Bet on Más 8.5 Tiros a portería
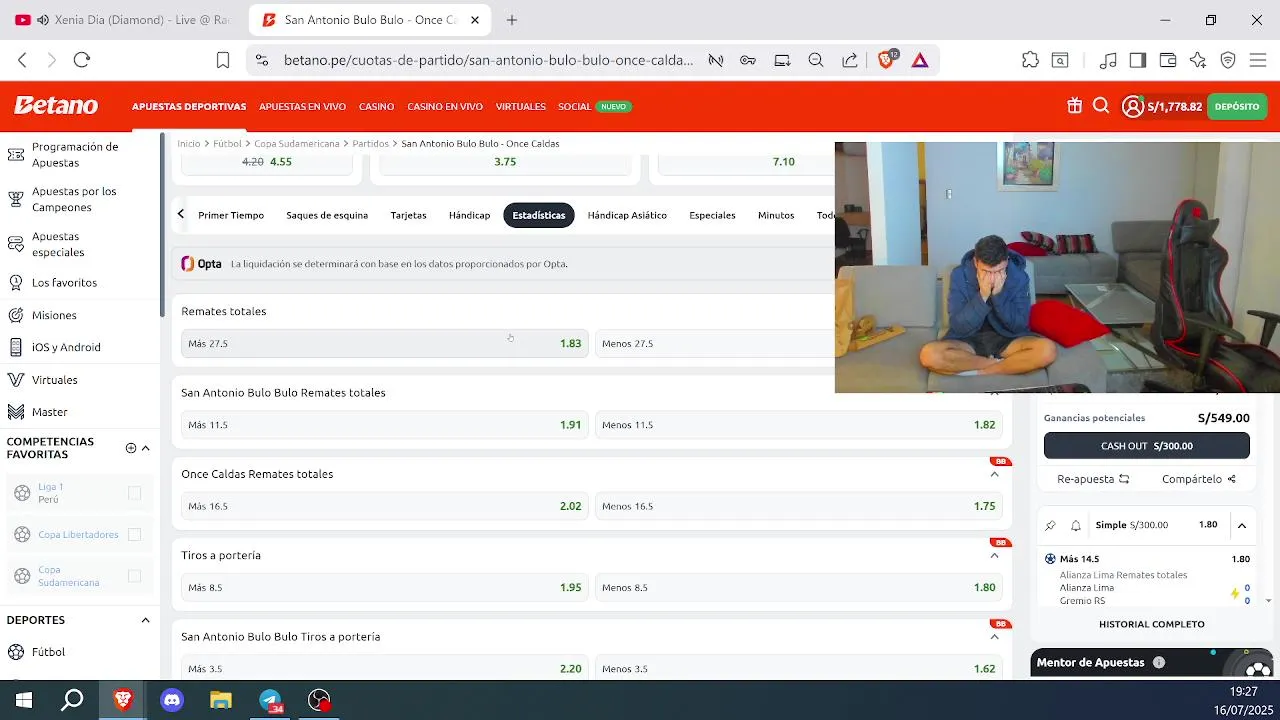This screenshot has width=1280, height=720. pyautogui.click(x=384, y=587)
